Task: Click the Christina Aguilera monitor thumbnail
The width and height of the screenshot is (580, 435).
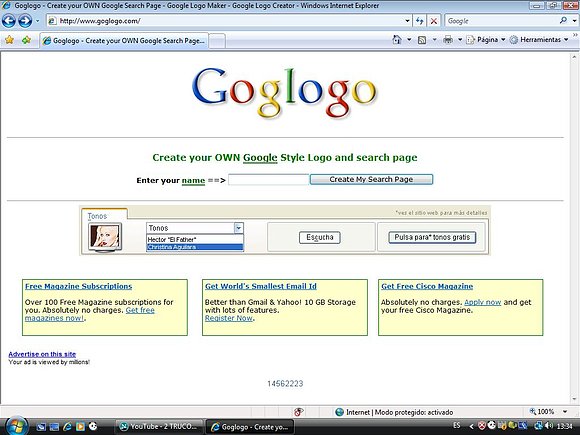Action: pyautogui.click(x=105, y=237)
